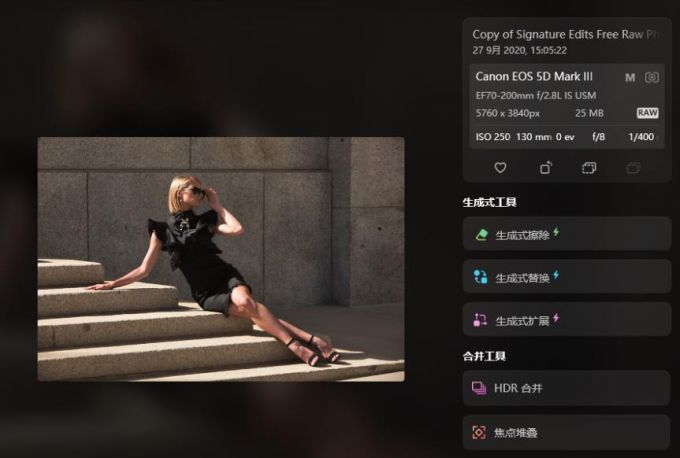The height and width of the screenshot is (458, 680).
Task: Click the 1/400 shutter speed
Action: (641, 137)
